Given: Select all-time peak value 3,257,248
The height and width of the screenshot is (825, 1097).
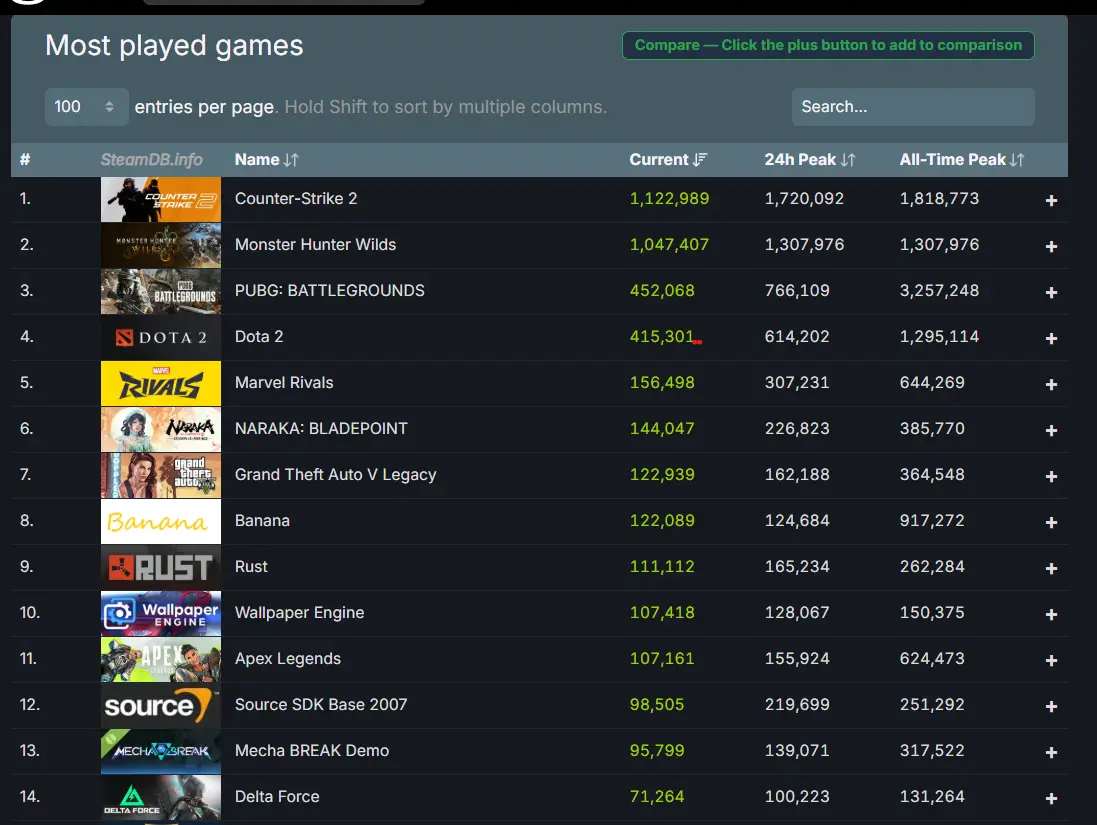Looking at the screenshot, I should [940, 291].
